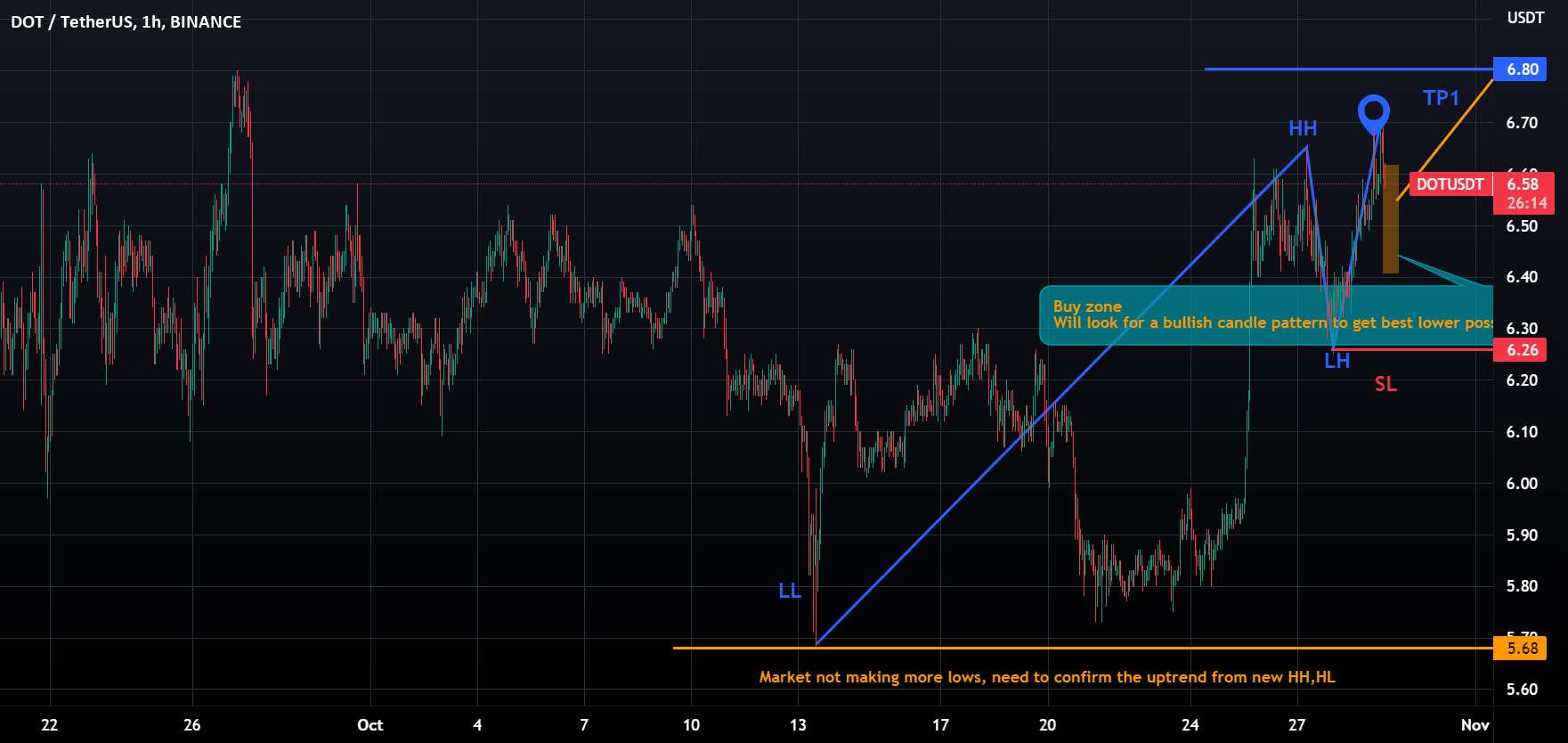
Task: Click the 5.68 orange price label
Action: point(1521,649)
